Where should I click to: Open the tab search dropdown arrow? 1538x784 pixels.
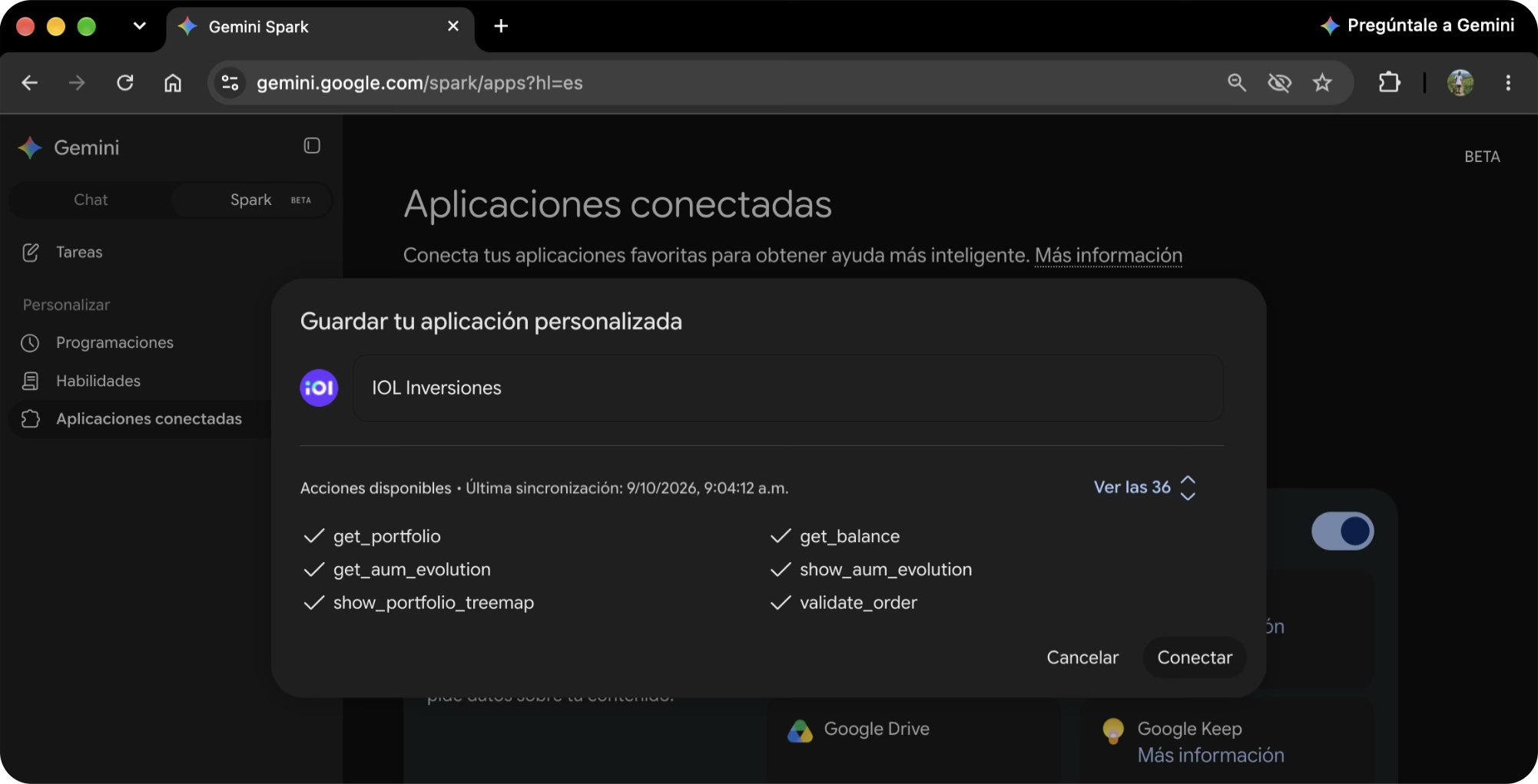pyautogui.click(x=140, y=26)
